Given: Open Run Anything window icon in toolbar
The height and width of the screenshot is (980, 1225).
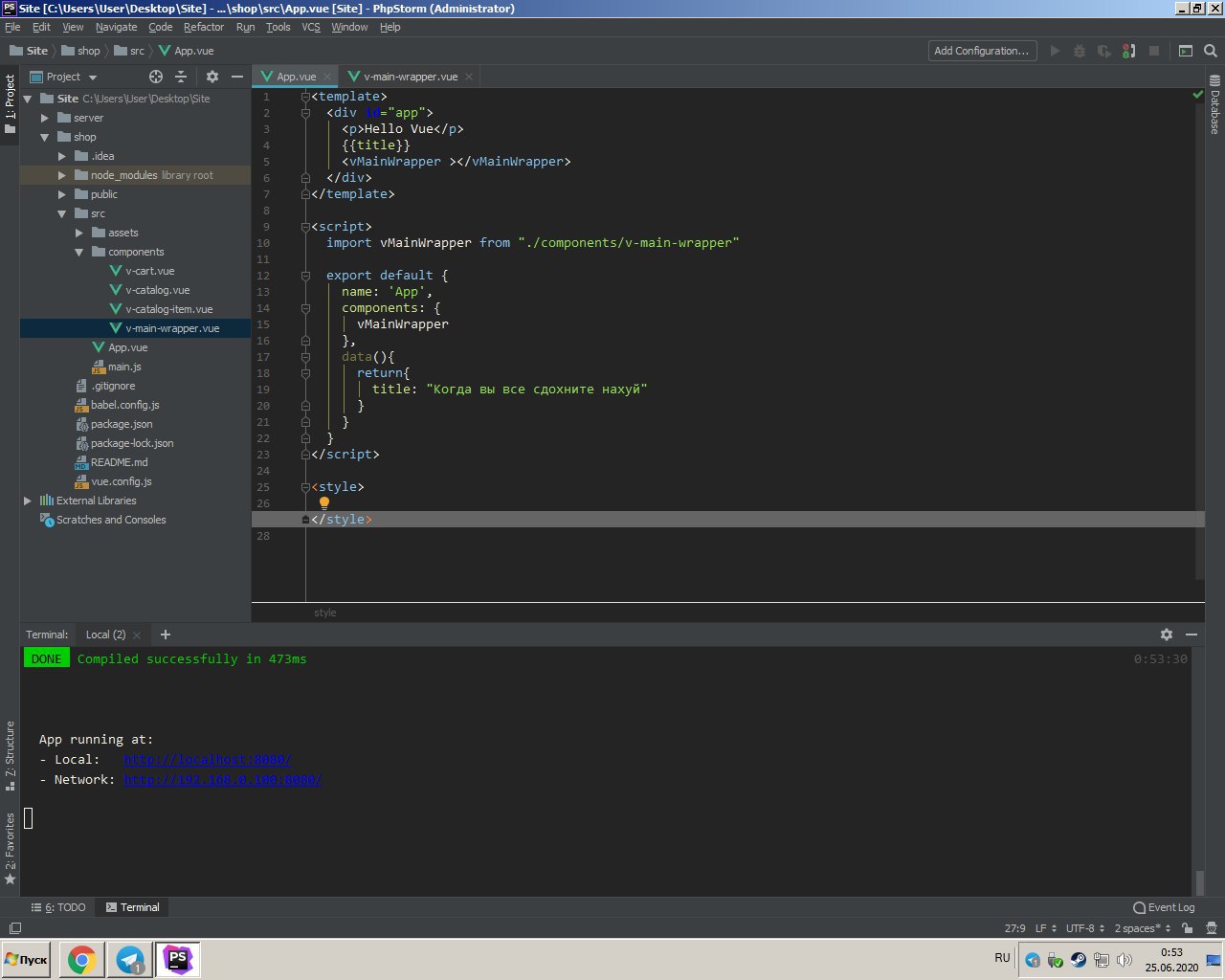Looking at the screenshot, I should (x=1186, y=51).
